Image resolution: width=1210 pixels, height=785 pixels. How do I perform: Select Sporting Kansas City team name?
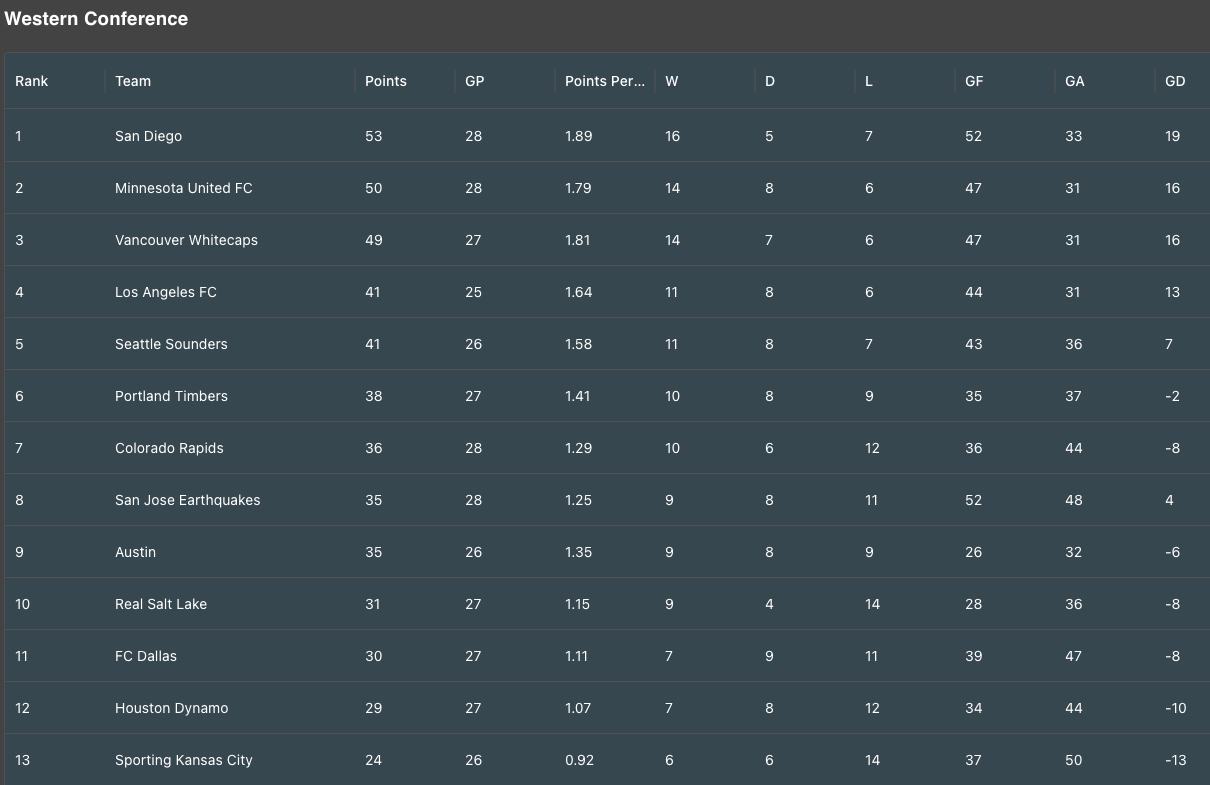[184, 760]
